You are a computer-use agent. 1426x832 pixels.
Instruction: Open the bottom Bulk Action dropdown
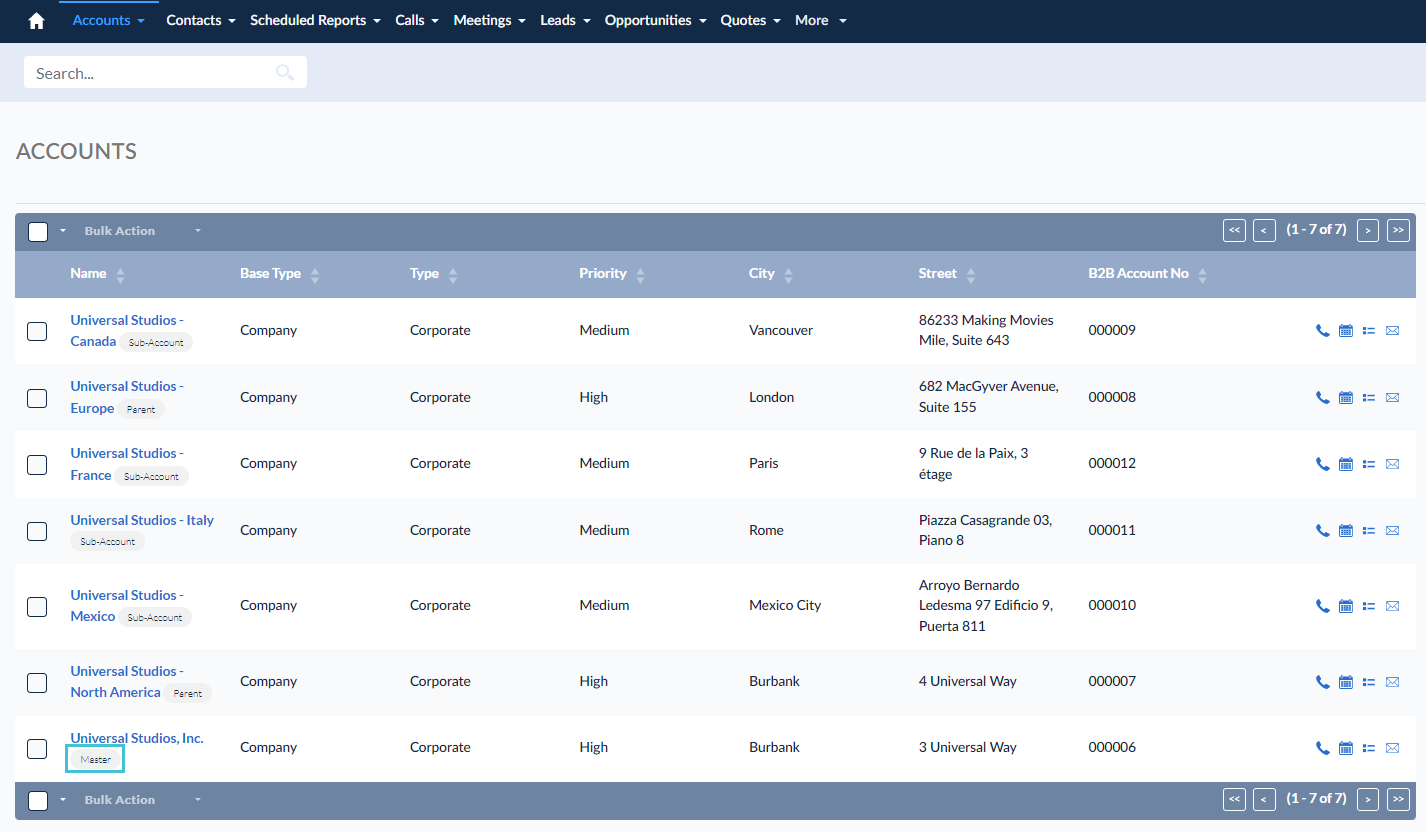tap(142, 800)
